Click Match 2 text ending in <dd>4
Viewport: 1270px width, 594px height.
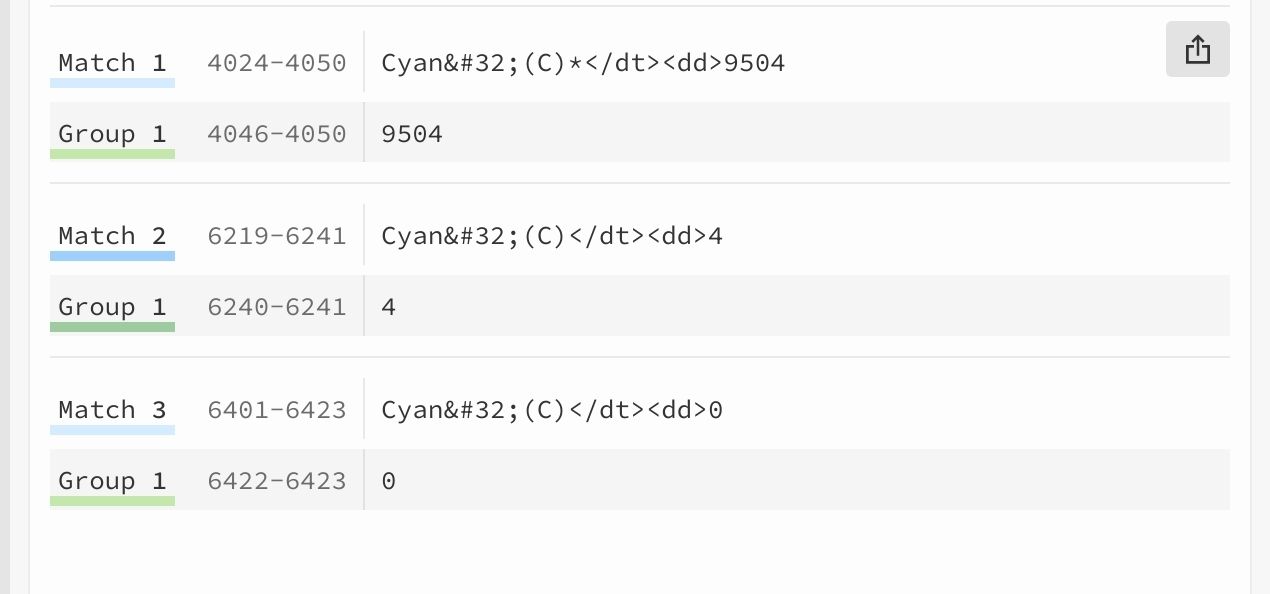tap(552, 236)
